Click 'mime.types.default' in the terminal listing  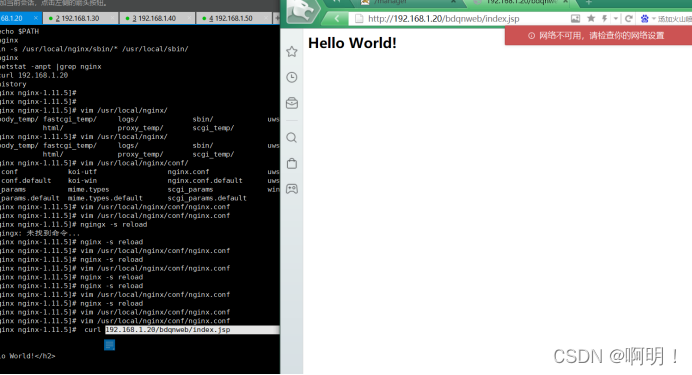point(105,198)
